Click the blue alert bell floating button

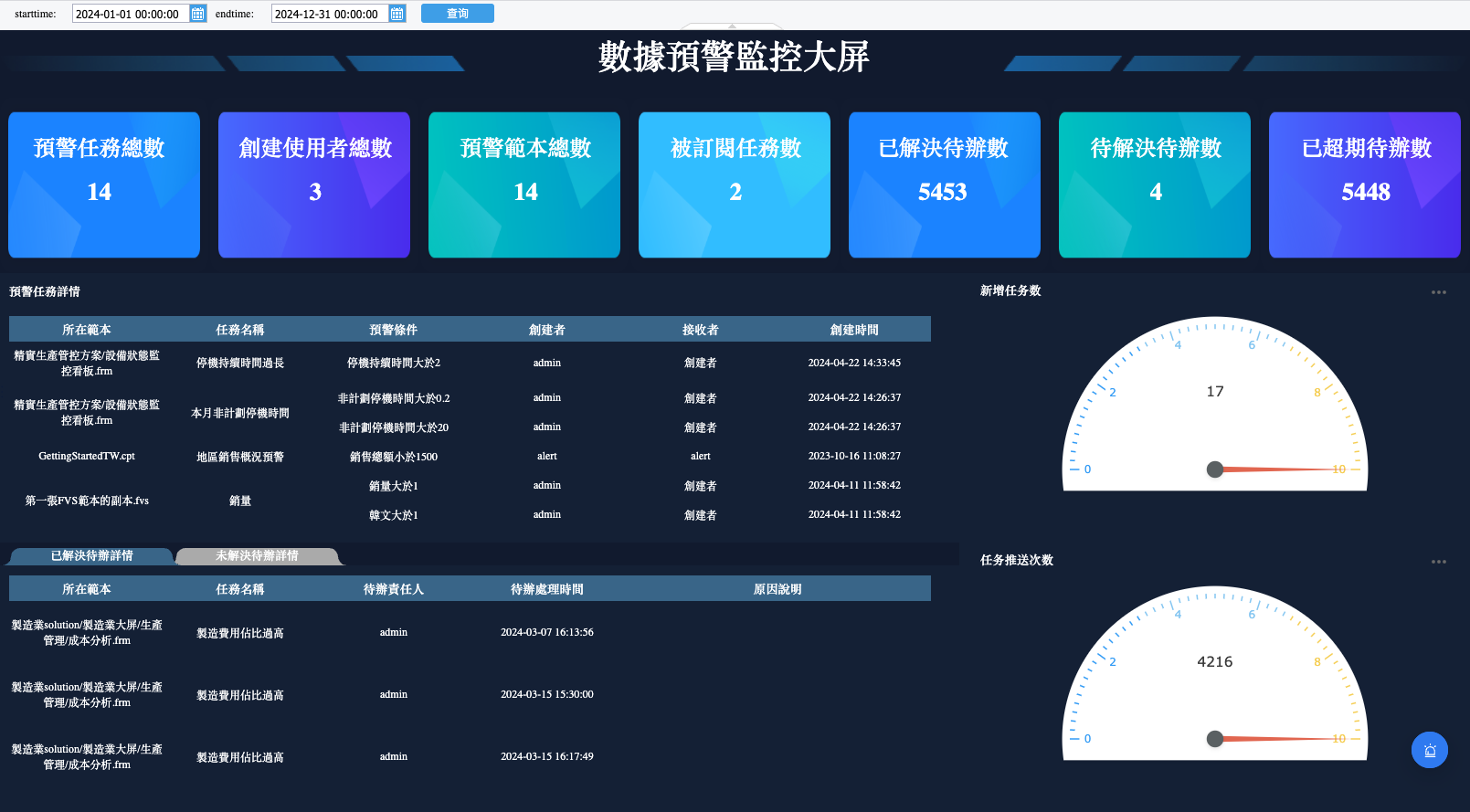pos(1429,750)
